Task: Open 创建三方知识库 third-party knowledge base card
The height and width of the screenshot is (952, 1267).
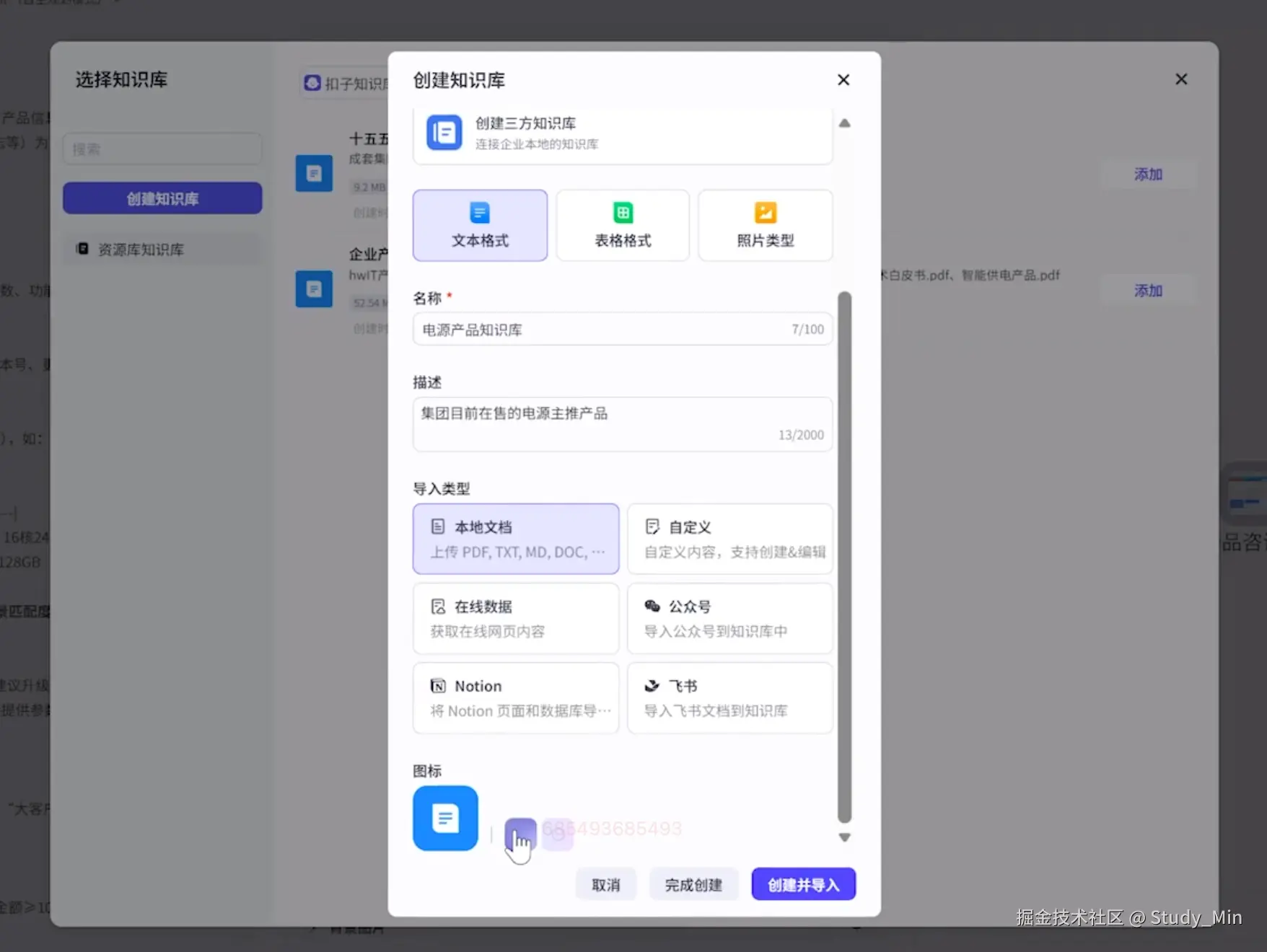Action: click(x=623, y=134)
